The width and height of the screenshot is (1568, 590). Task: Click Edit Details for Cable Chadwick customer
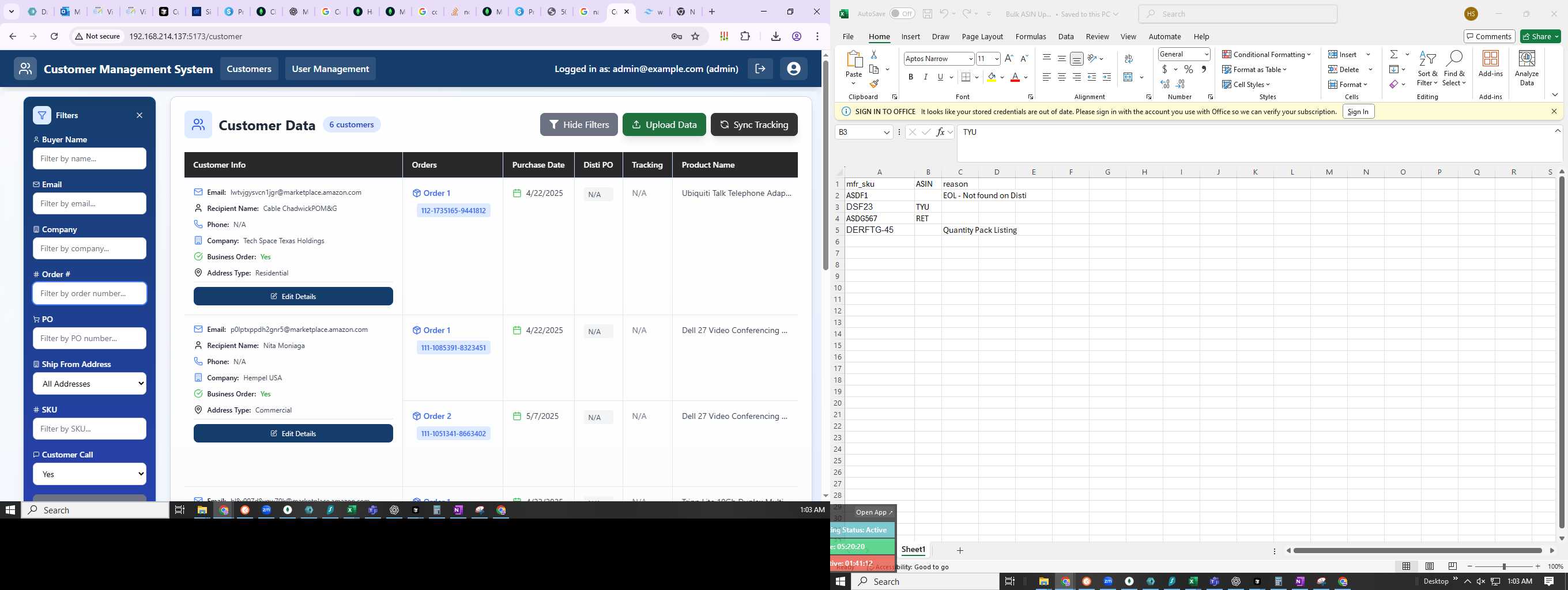click(293, 296)
